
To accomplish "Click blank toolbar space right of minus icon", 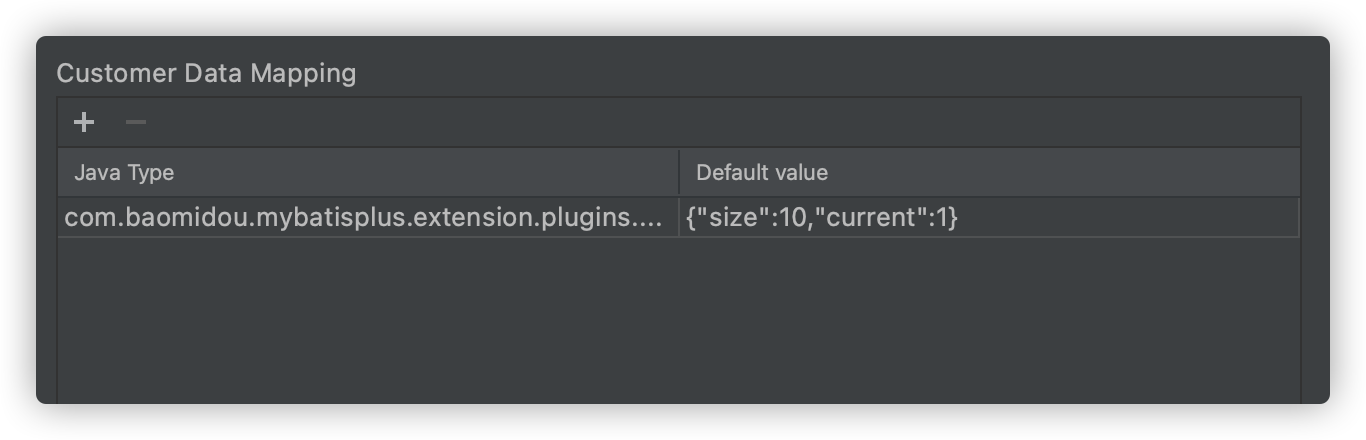I will pos(700,122).
